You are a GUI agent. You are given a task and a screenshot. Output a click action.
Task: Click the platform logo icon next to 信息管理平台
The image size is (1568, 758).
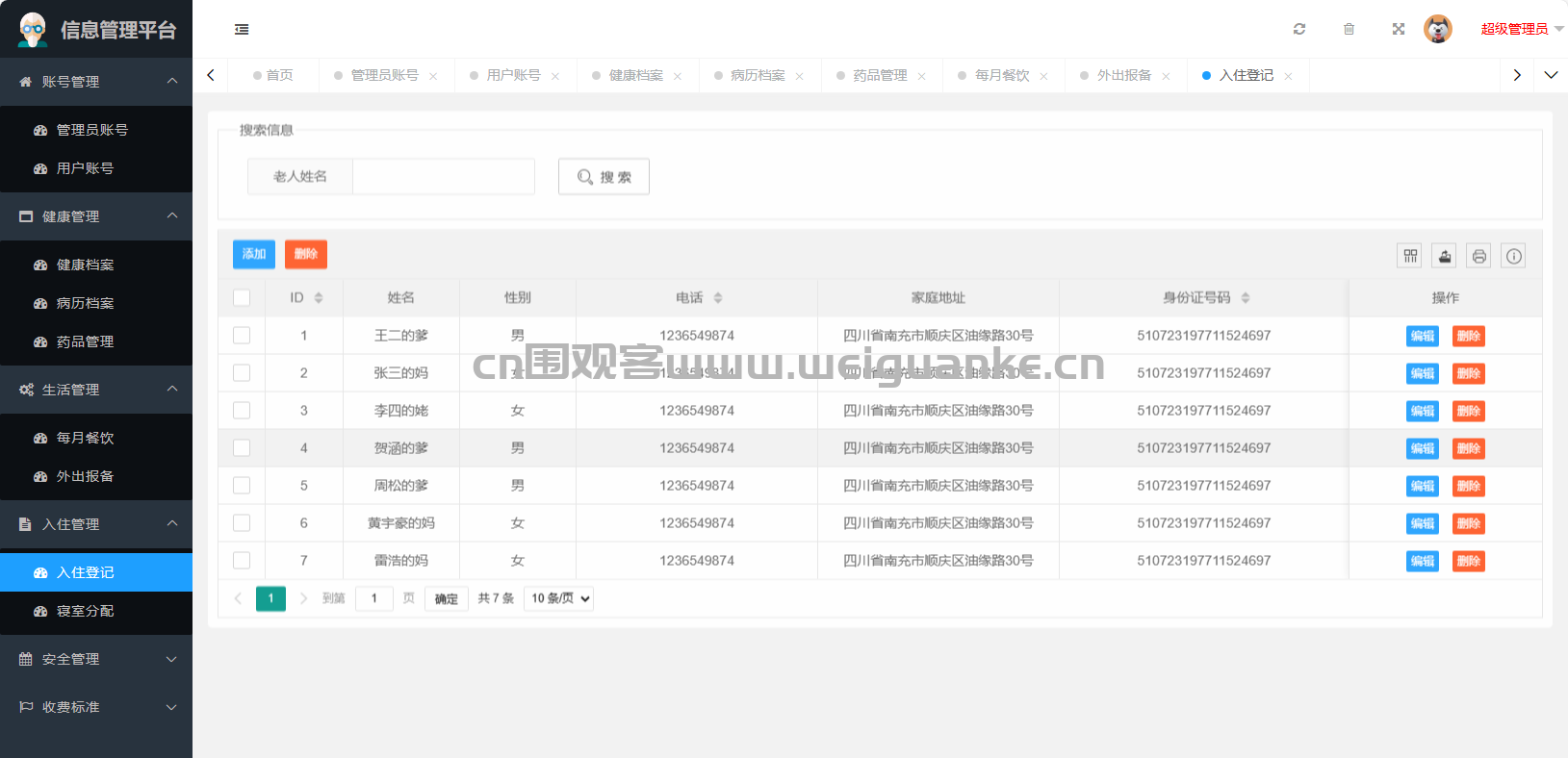pyautogui.click(x=33, y=30)
